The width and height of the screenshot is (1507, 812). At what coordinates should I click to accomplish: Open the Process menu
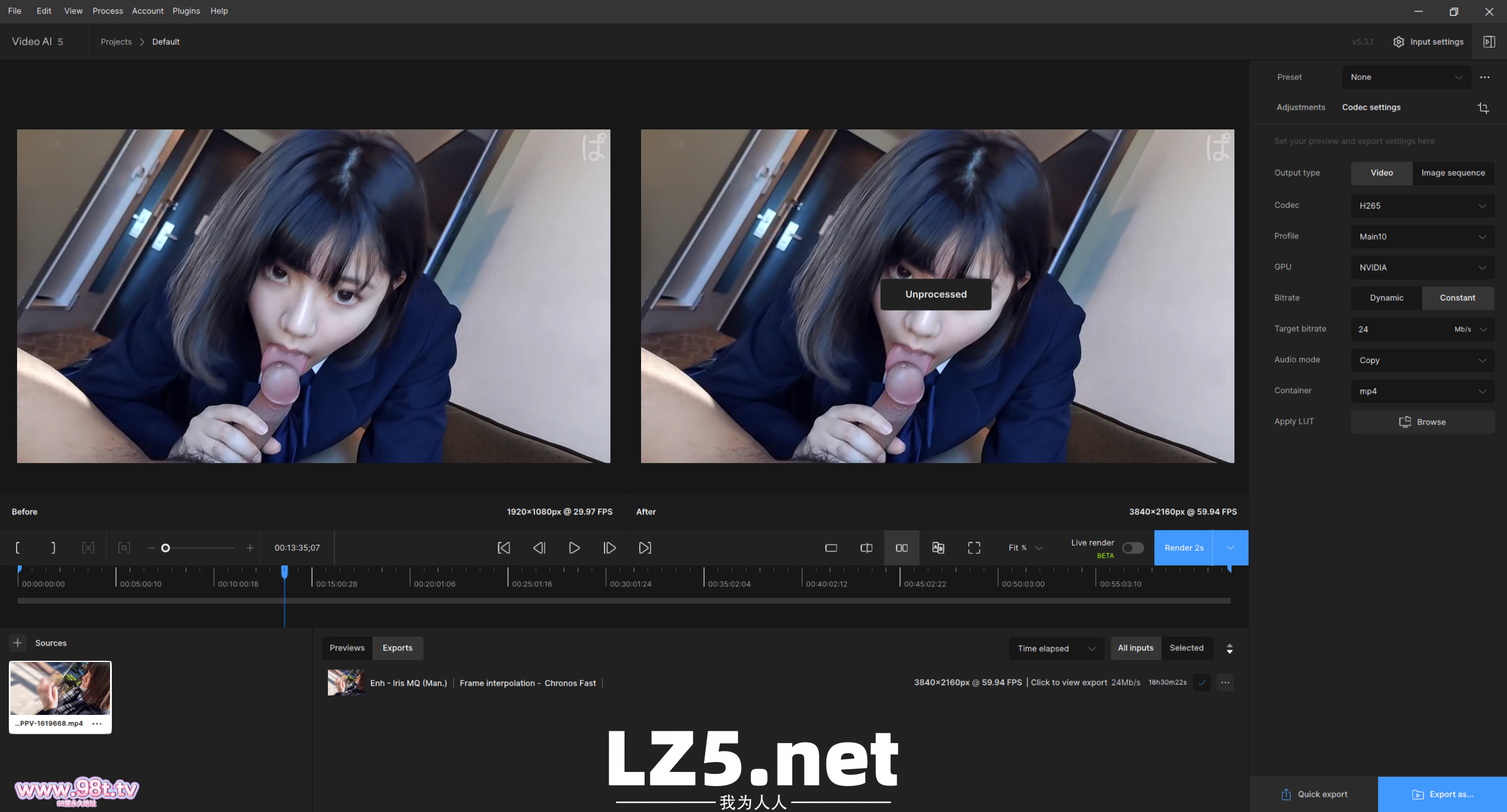[108, 11]
